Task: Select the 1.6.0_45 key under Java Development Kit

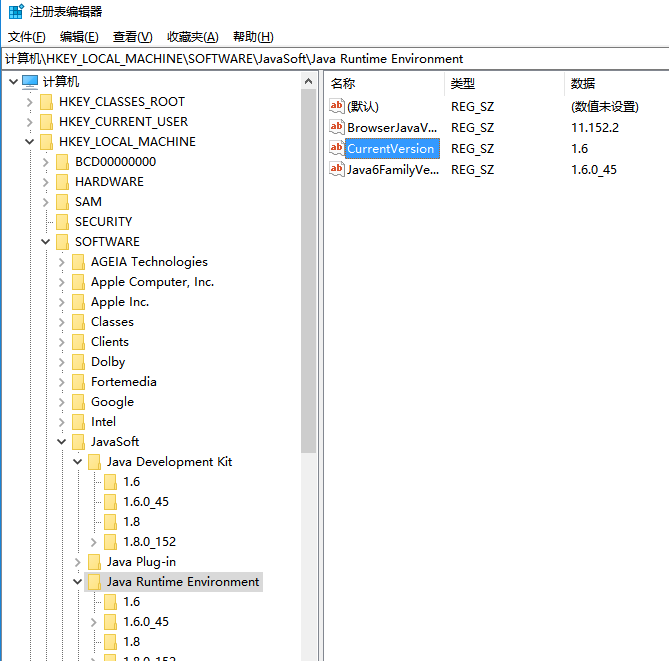Action: [146, 502]
